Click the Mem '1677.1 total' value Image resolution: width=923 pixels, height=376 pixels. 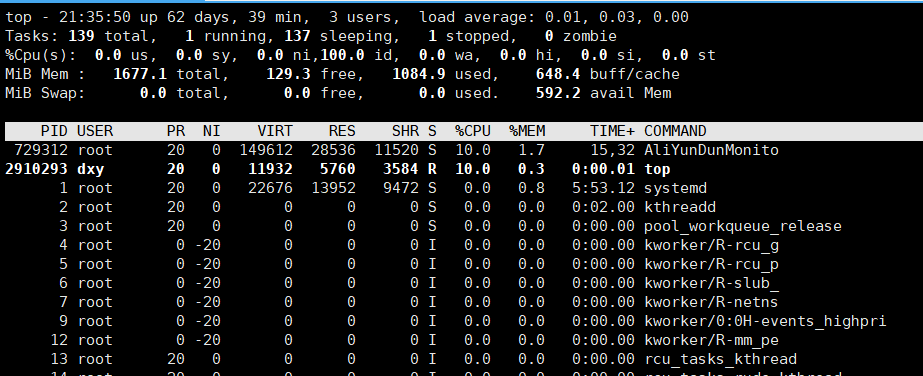(x=167, y=74)
